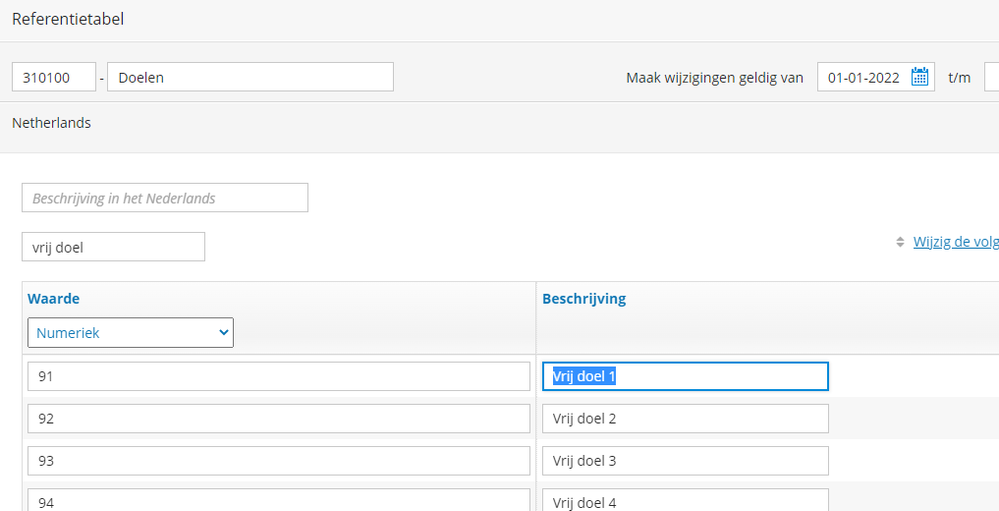Select the value field containing 91

[278, 377]
